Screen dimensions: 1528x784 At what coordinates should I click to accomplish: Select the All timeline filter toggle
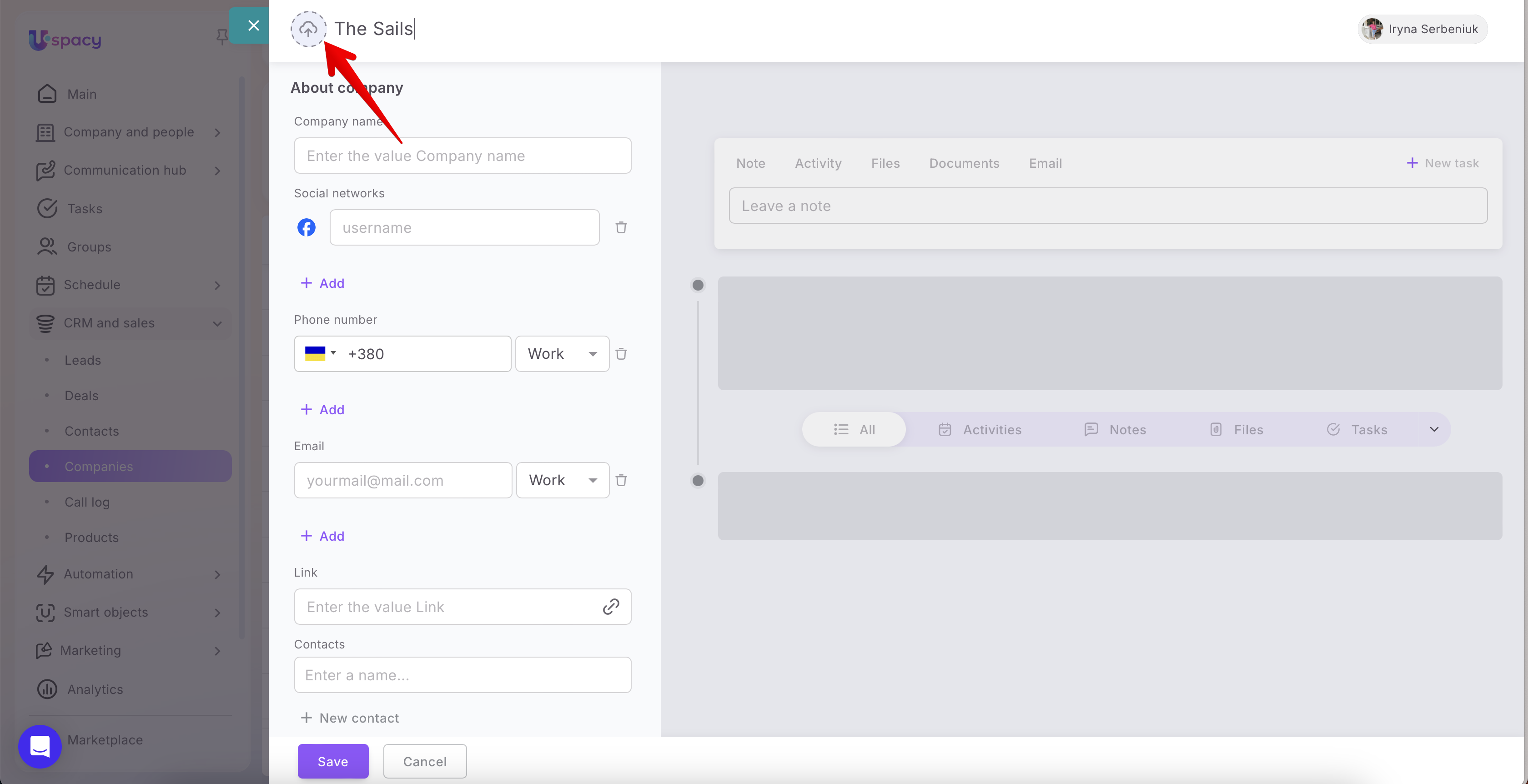(x=854, y=429)
